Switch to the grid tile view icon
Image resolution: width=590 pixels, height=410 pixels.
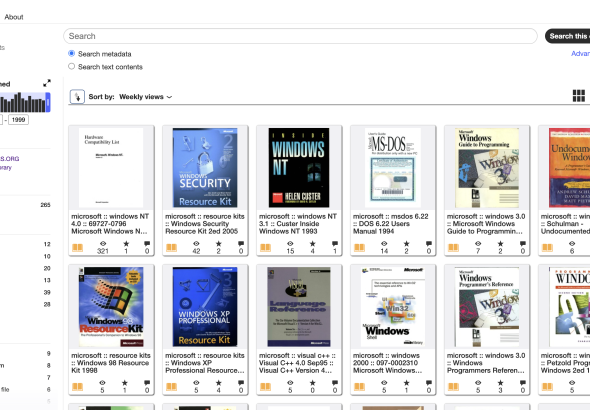tap(579, 96)
